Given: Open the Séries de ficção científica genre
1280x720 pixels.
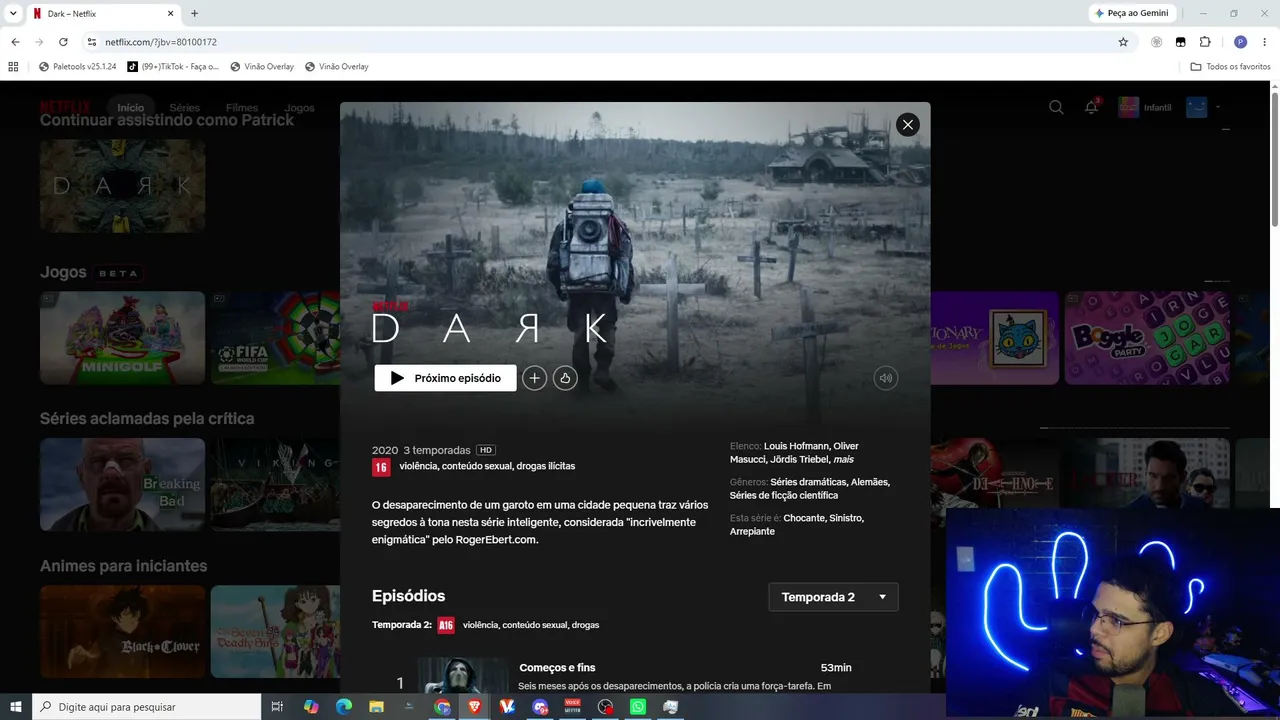Looking at the screenshot, I should [784, 495].
